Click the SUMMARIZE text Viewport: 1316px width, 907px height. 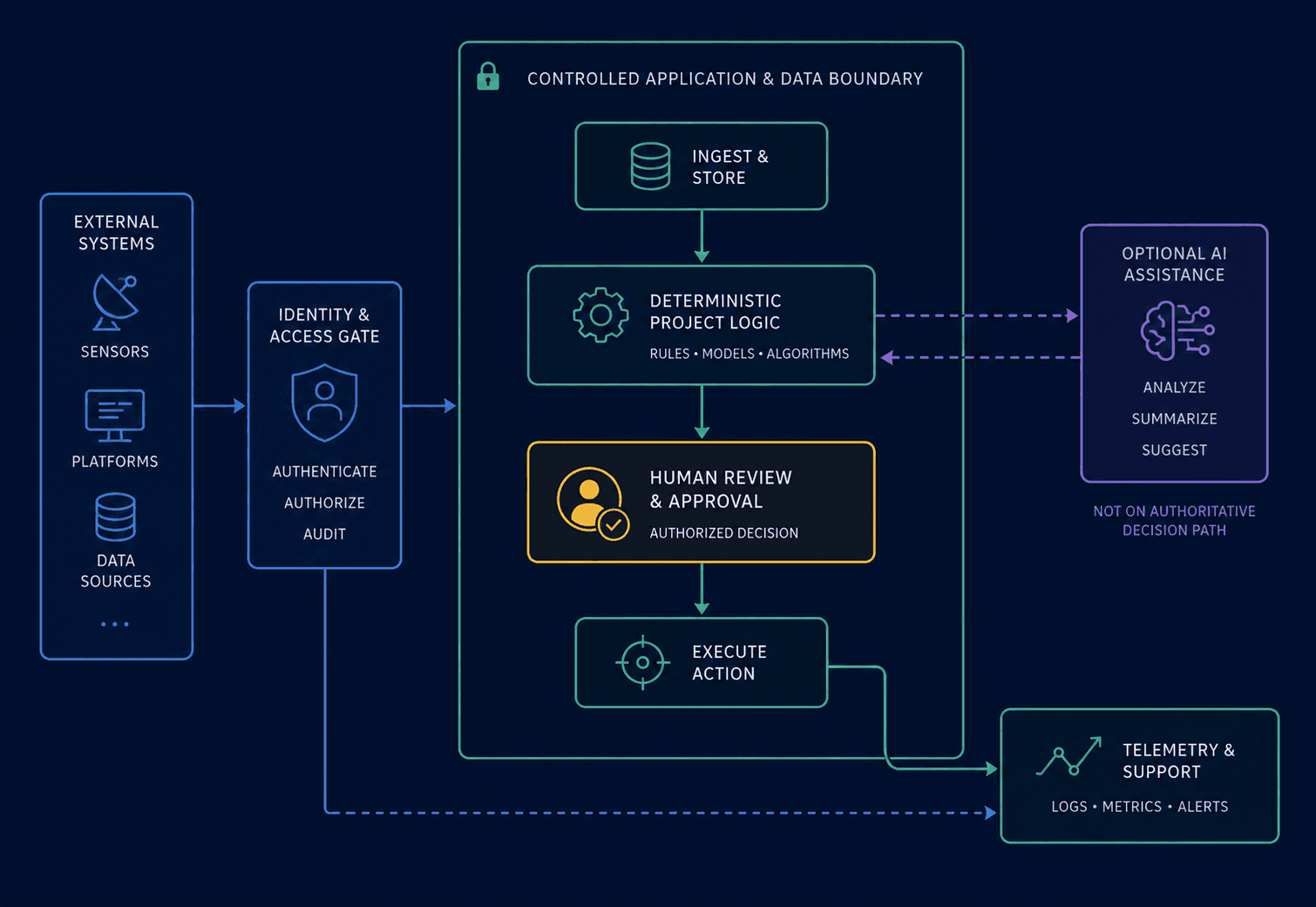[1174, 419]
